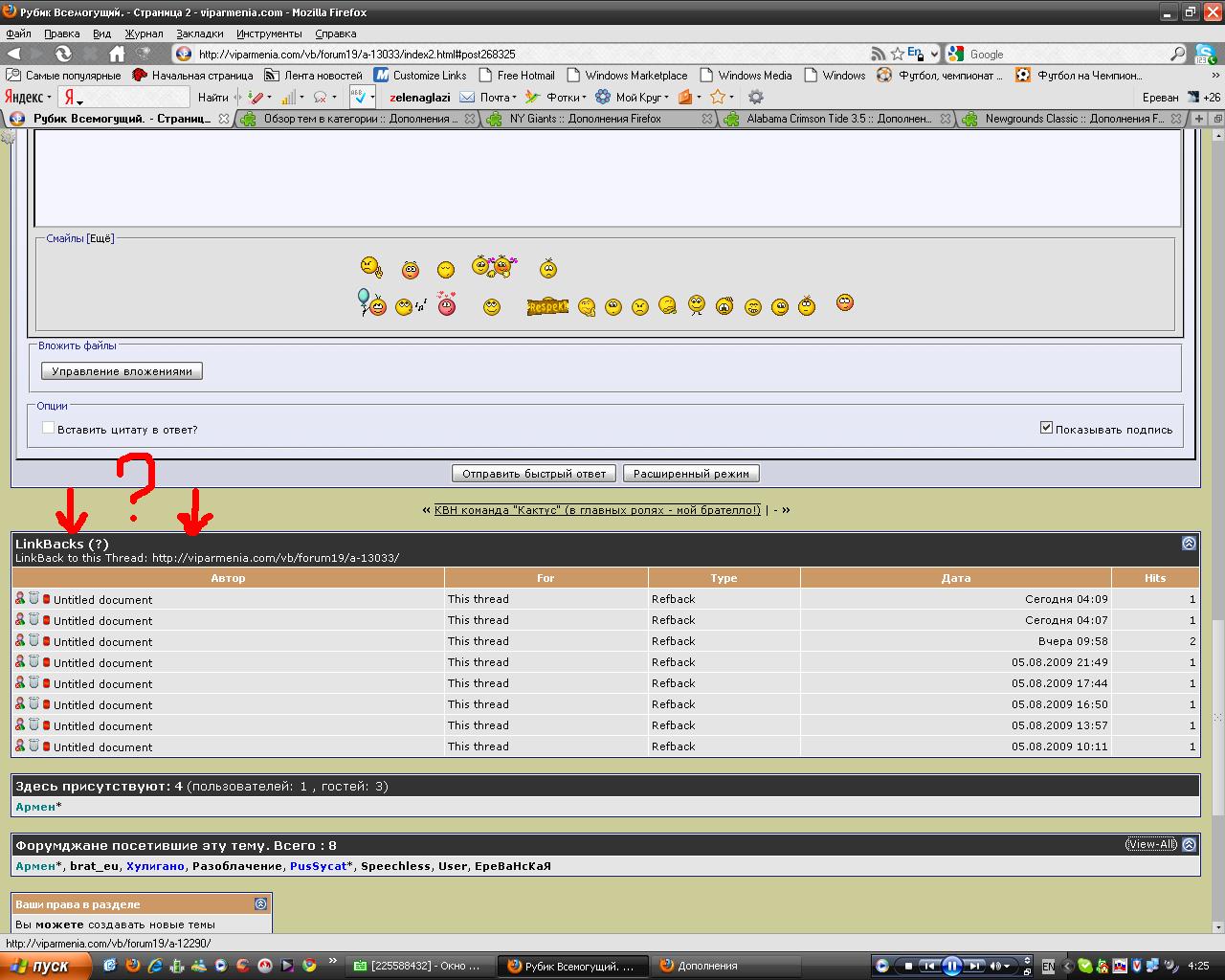Uncheck 'Показывать подпись' option

(x=1046, y=428)
